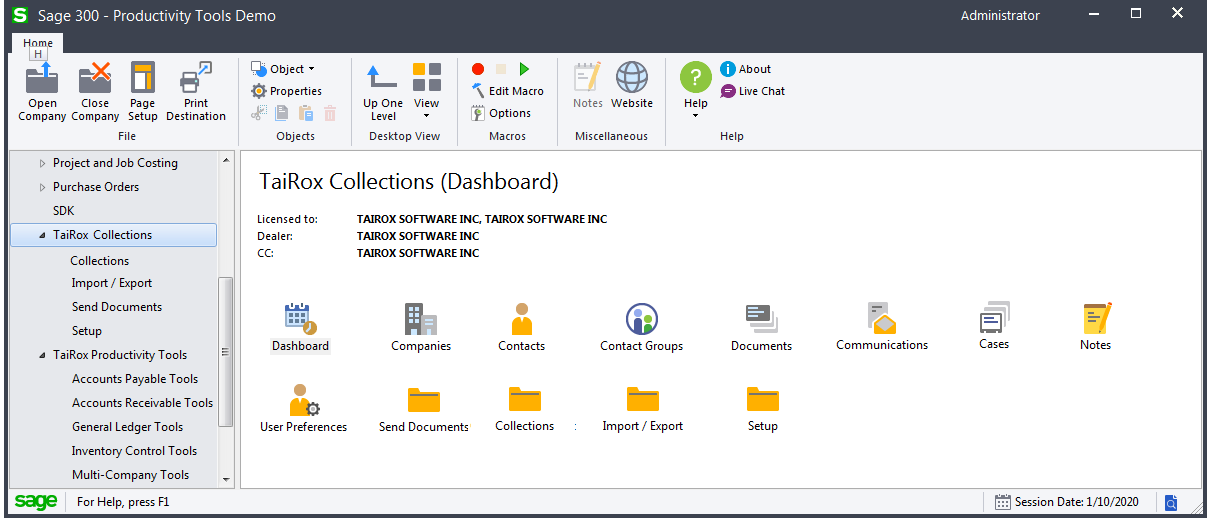Viewport: 1211px width, 522px height.
Task: Open the Help dropdown arrow
Action: [x=696, y=115]
